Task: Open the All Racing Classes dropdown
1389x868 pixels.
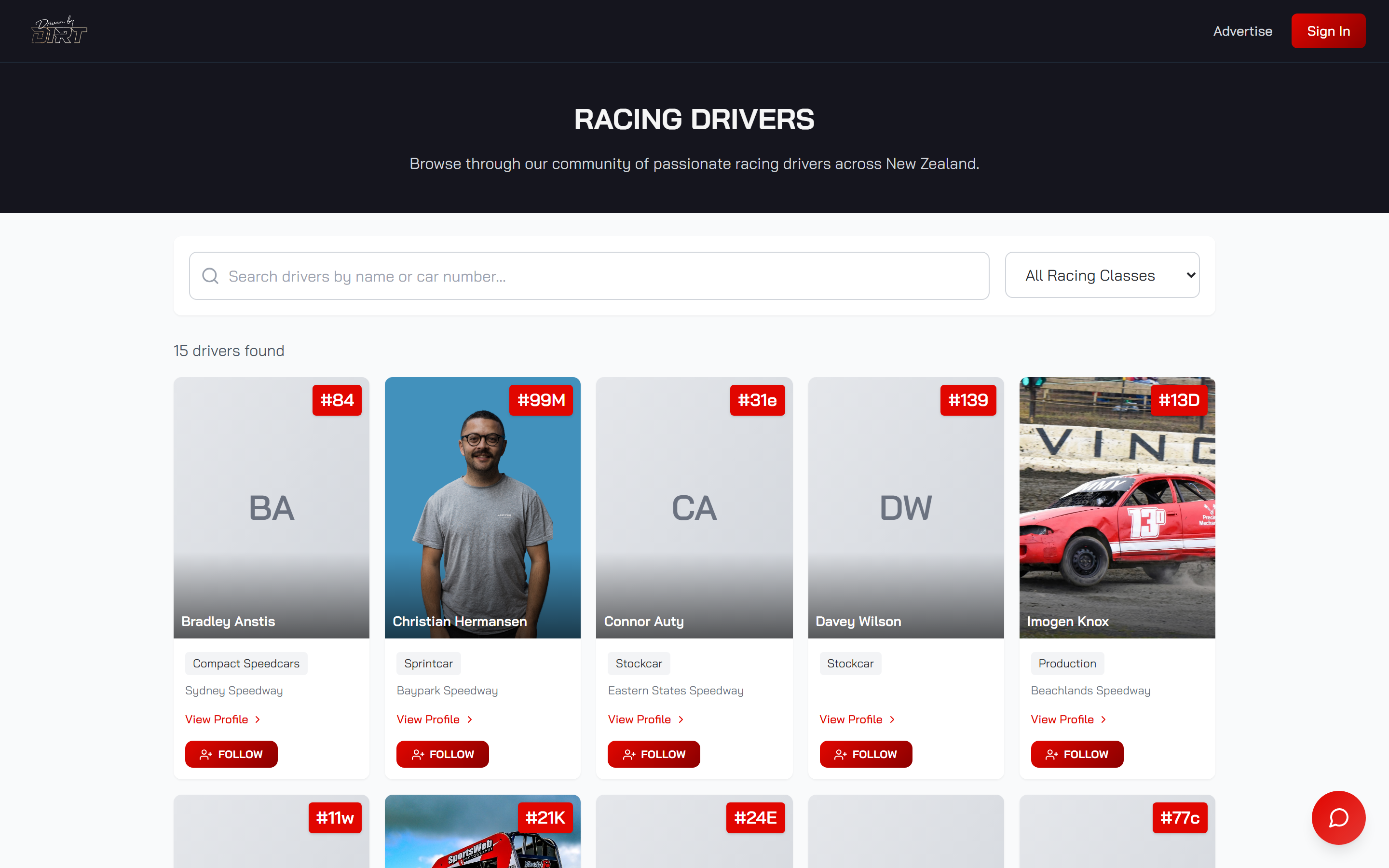Action: click(1102, 275)
